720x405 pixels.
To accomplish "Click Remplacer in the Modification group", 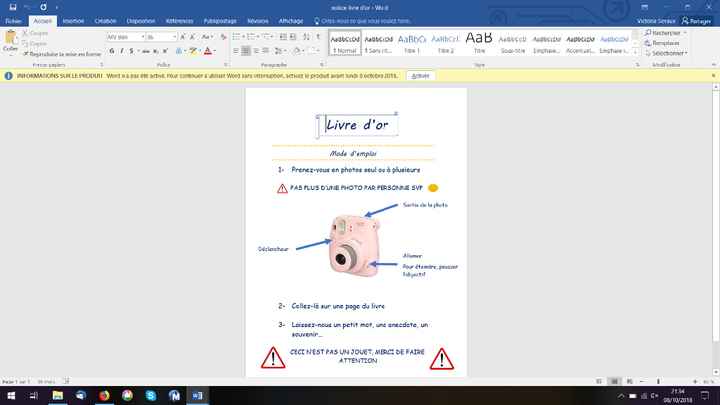I will pyautogui.click(x=662, y=43).
